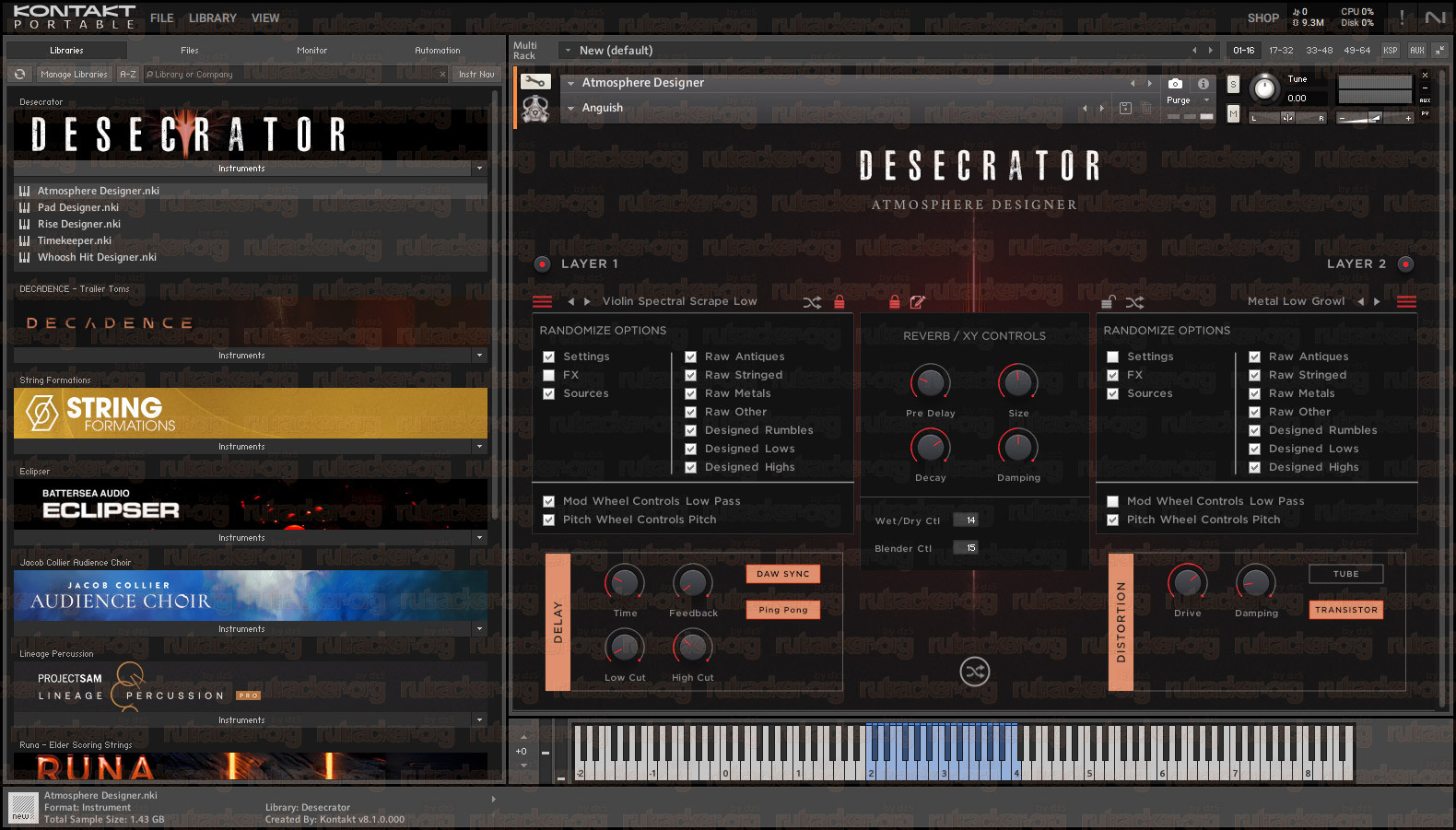This screenshot has width=1456, height=830.
Task: Open the Atmosphere Designer instrument dropdown
Action: (571, 83)
